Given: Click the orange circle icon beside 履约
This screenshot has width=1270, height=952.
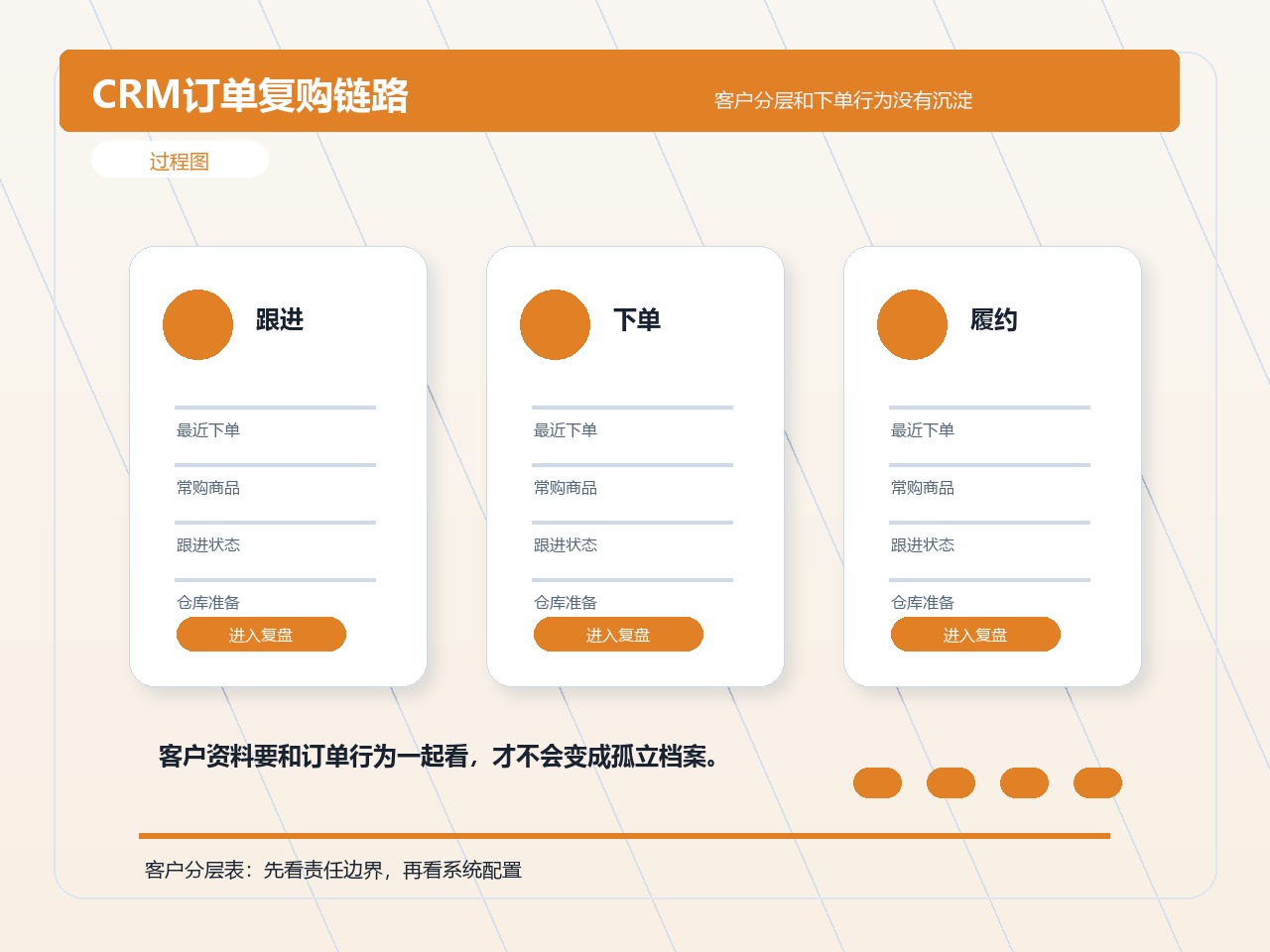Looking at the screenshot, I should click(x=912, y=324).
